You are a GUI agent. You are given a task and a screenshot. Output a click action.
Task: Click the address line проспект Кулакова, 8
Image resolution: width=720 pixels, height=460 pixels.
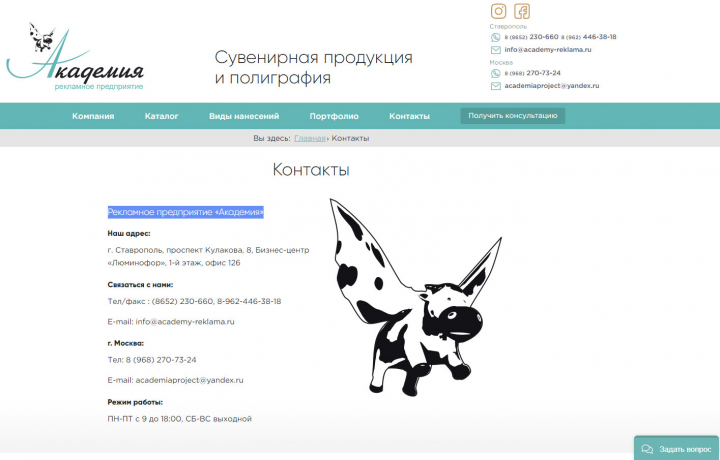click(208, 250)
